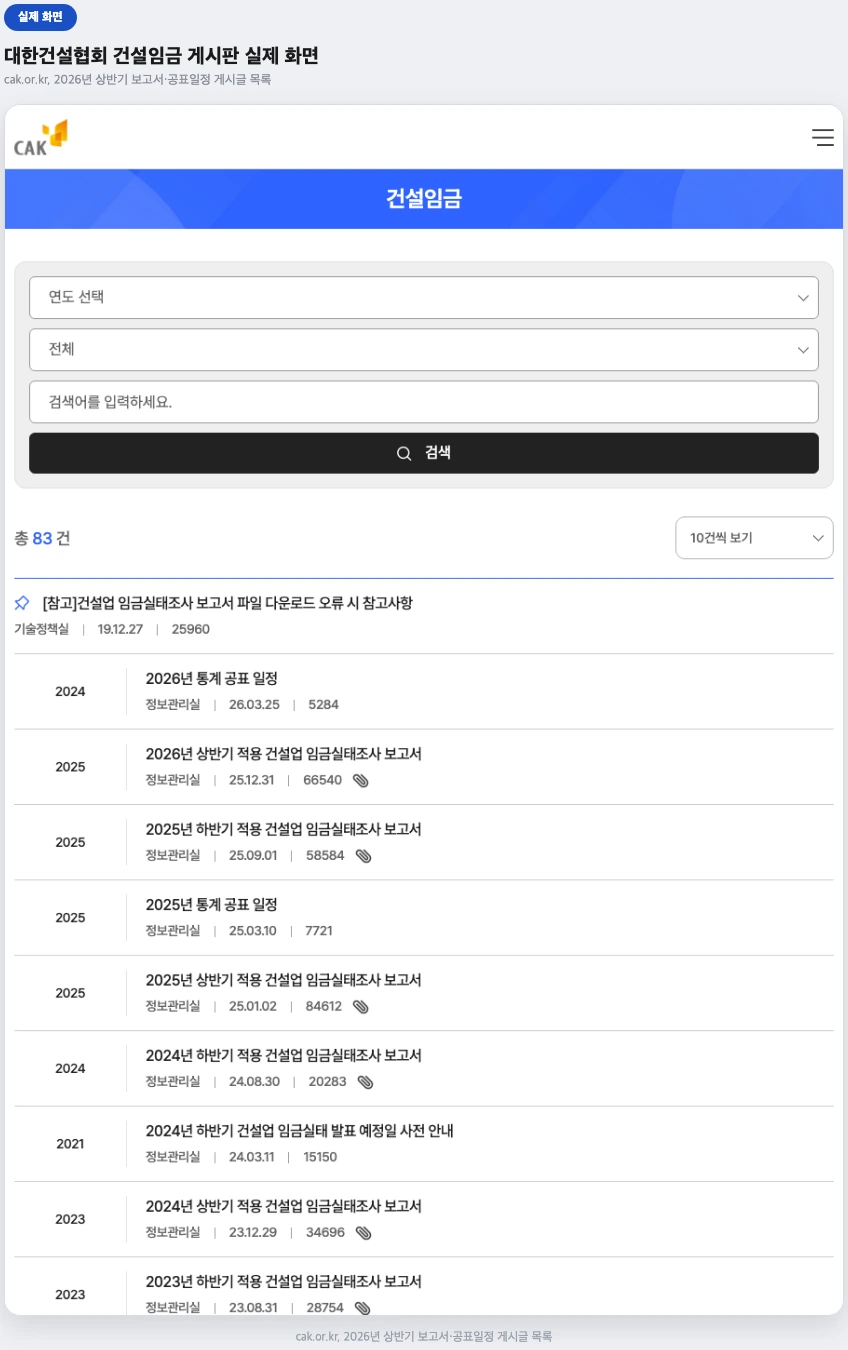Viewport: 848px width, 1350px height.
Task: Click attachment icon on 2025년 하반기 보고서 row
Action: pos(364,856)
